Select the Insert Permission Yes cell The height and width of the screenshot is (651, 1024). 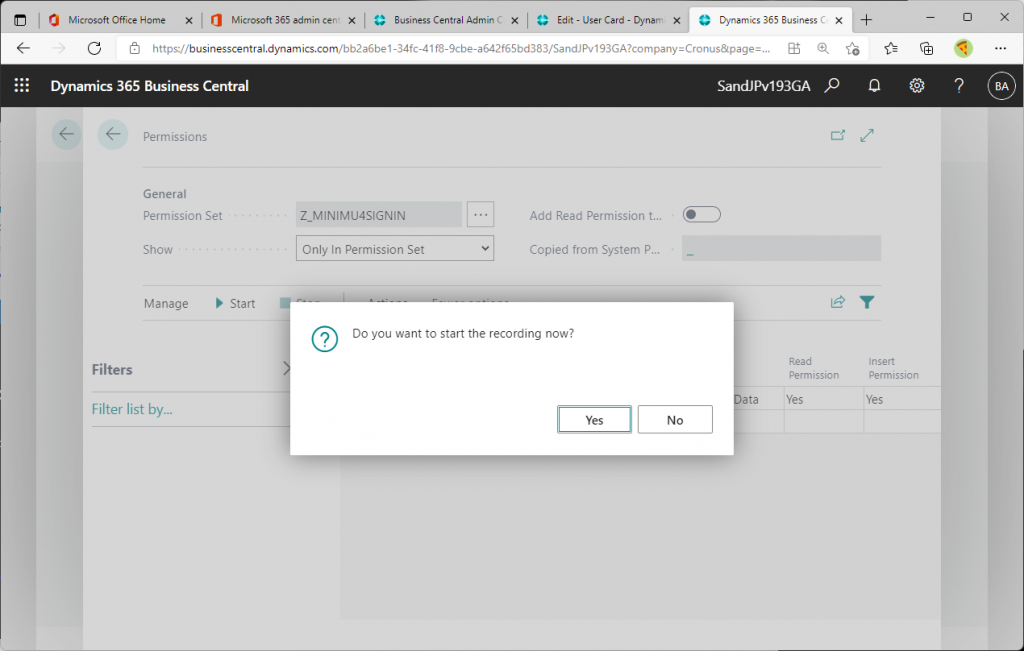(x=902, y=399)
